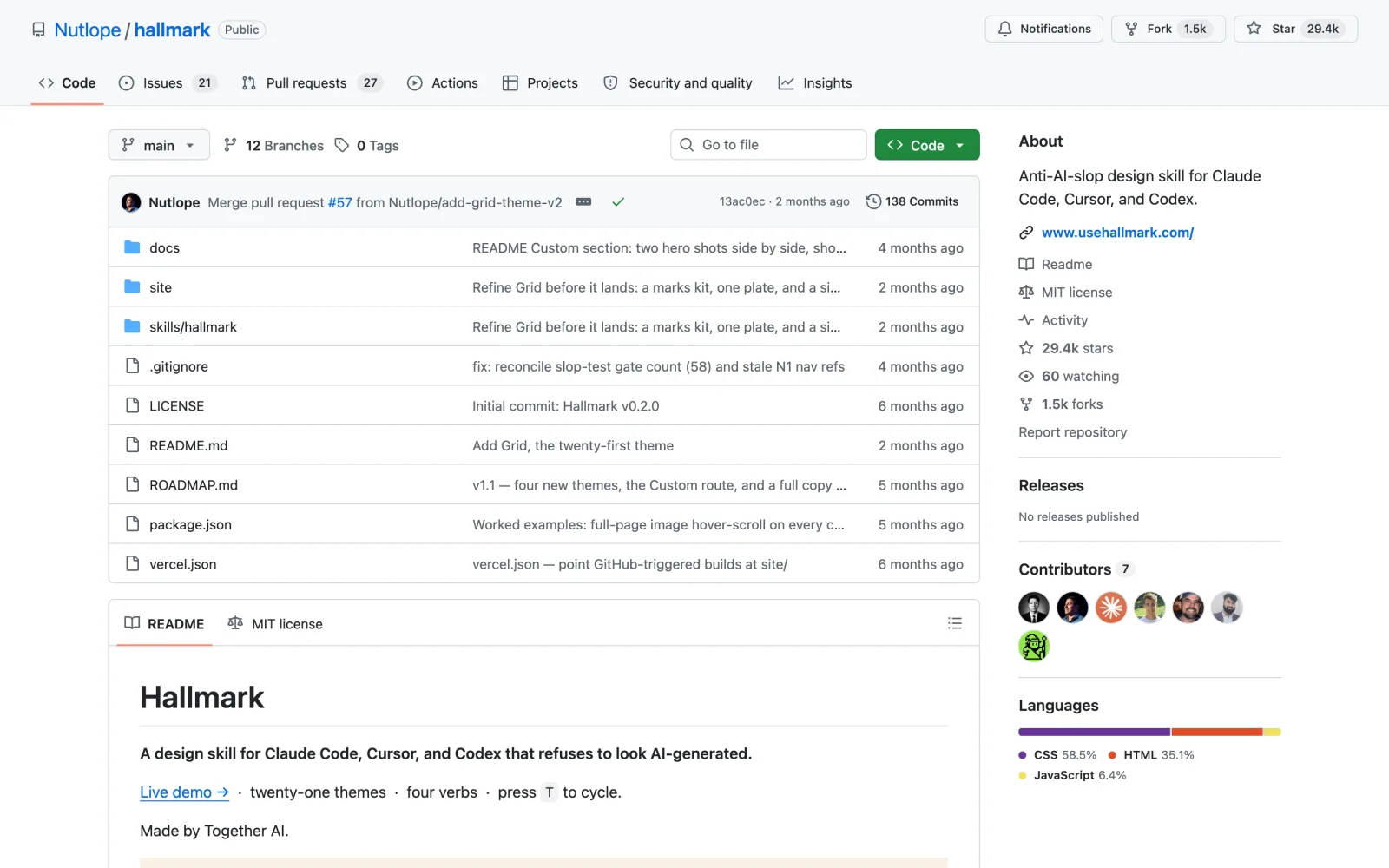Click the Go to file search field
1389x868 pixels.
[768, 145]
